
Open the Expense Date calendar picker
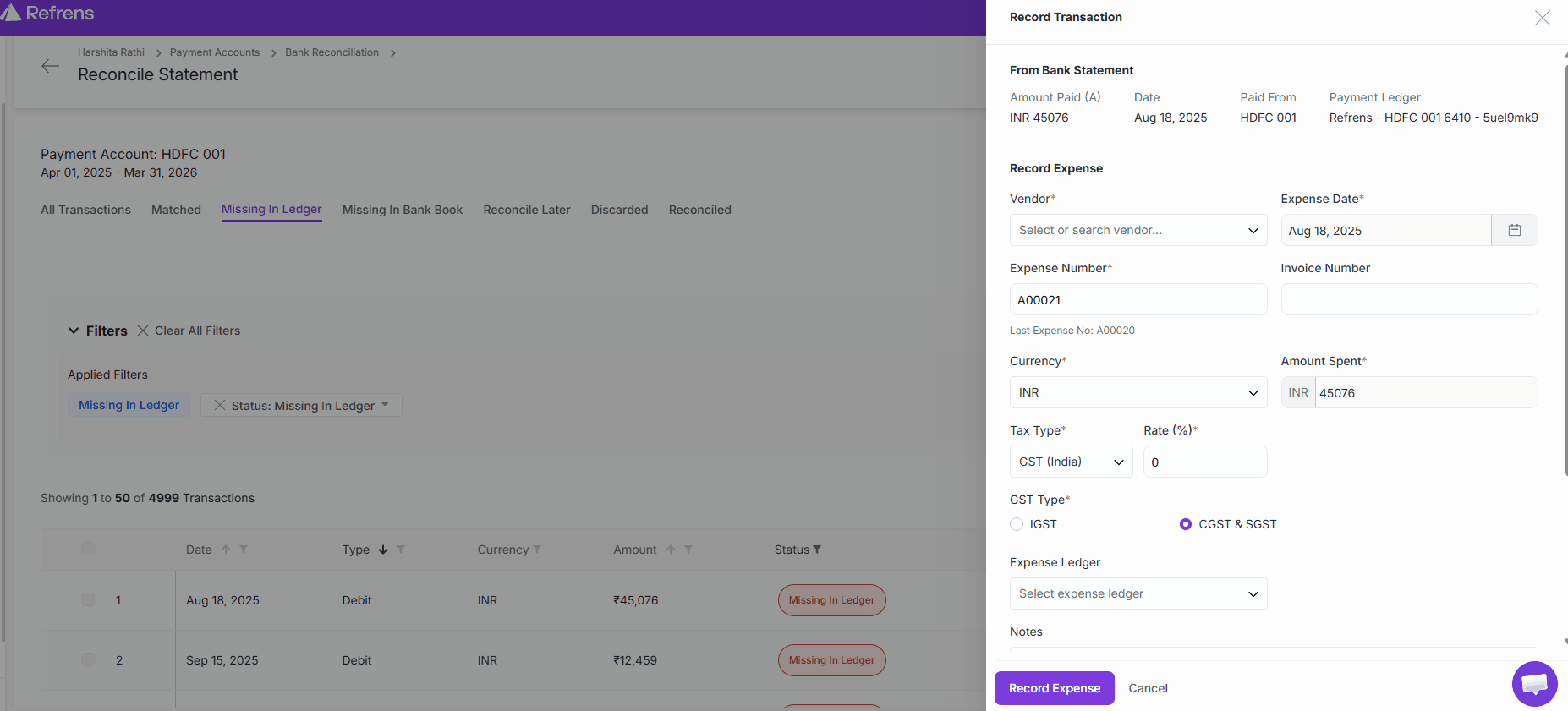click(1514, 230)
